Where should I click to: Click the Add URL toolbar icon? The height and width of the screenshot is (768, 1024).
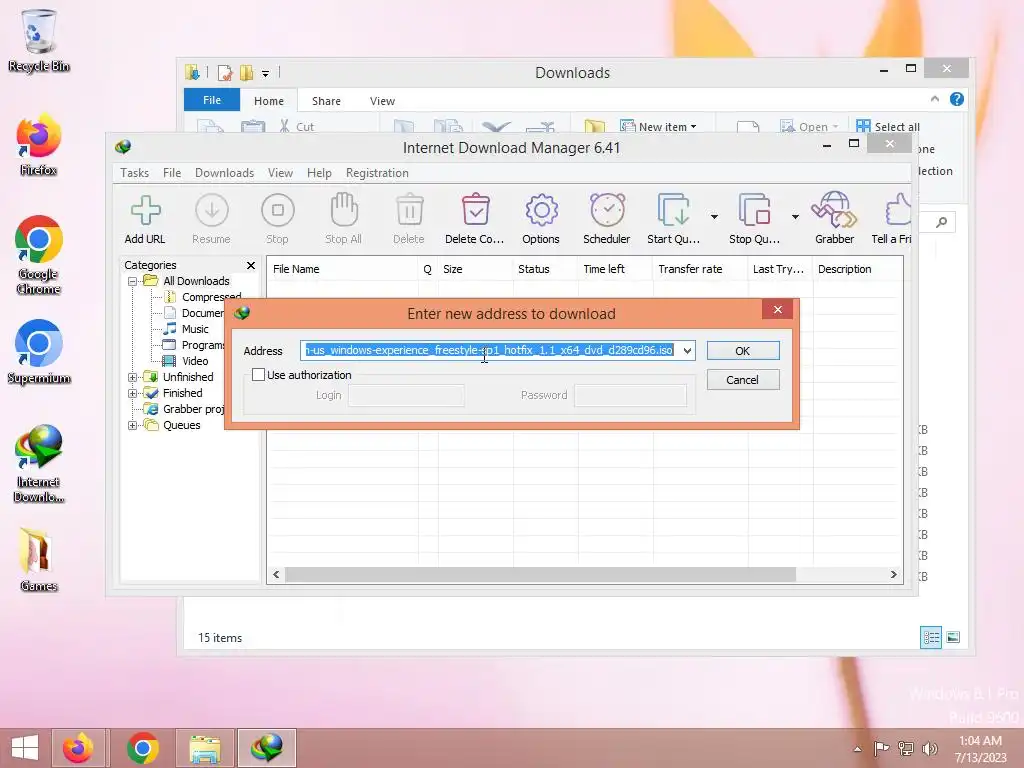coord(145,210)
